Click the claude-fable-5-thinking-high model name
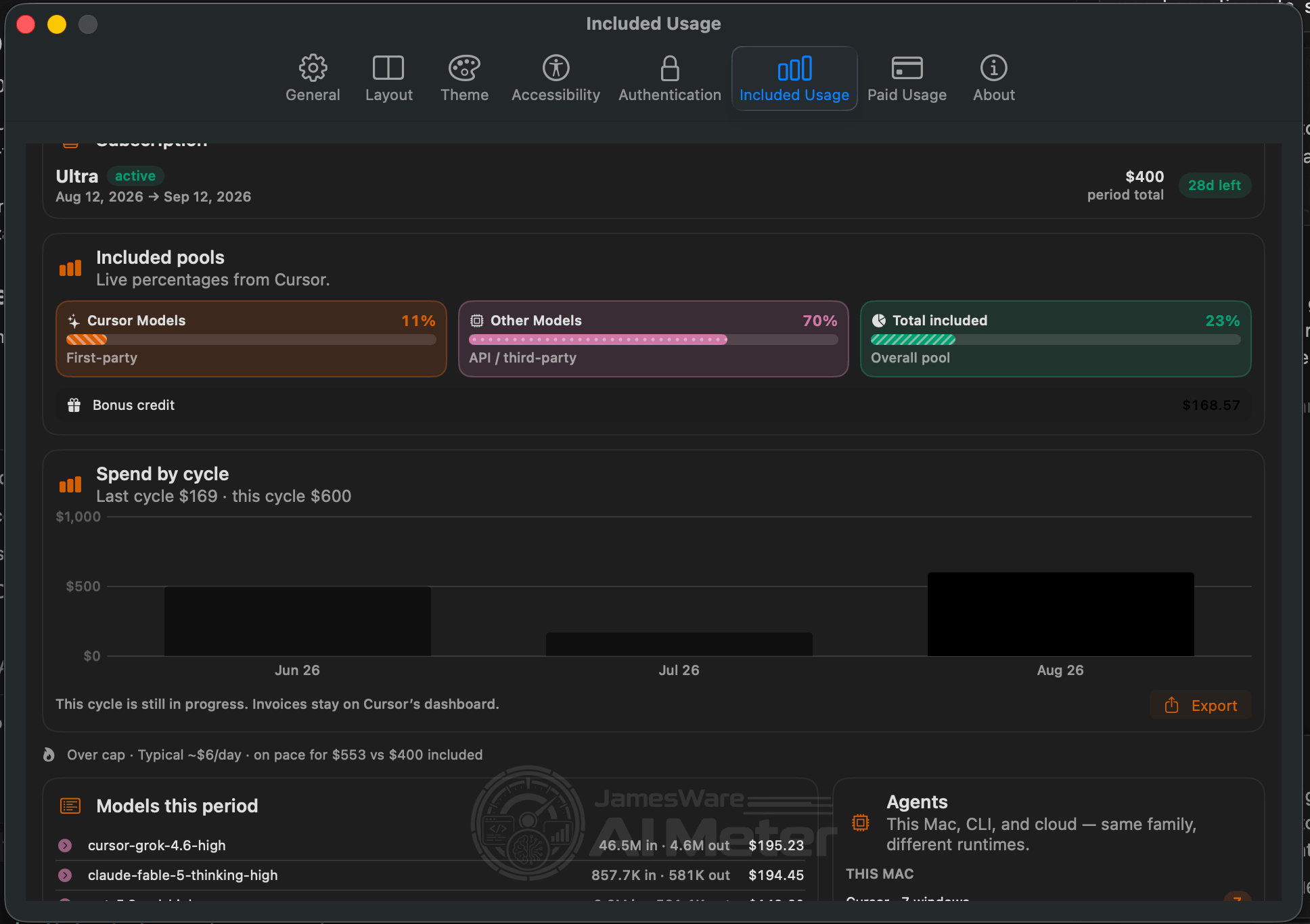Viewport: 1310px width, 924px height. (183, 875)
